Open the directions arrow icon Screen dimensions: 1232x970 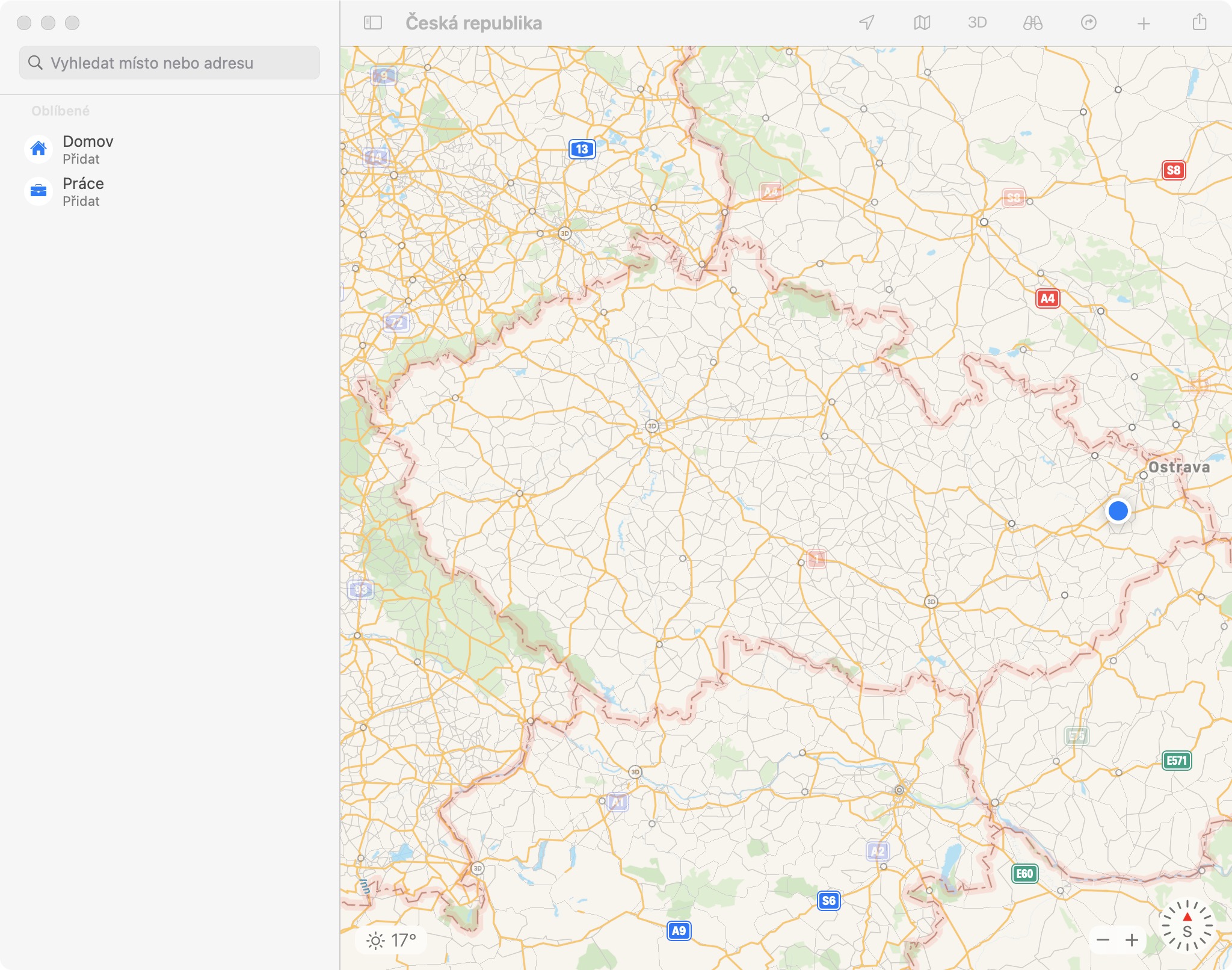pos(1088,23)
